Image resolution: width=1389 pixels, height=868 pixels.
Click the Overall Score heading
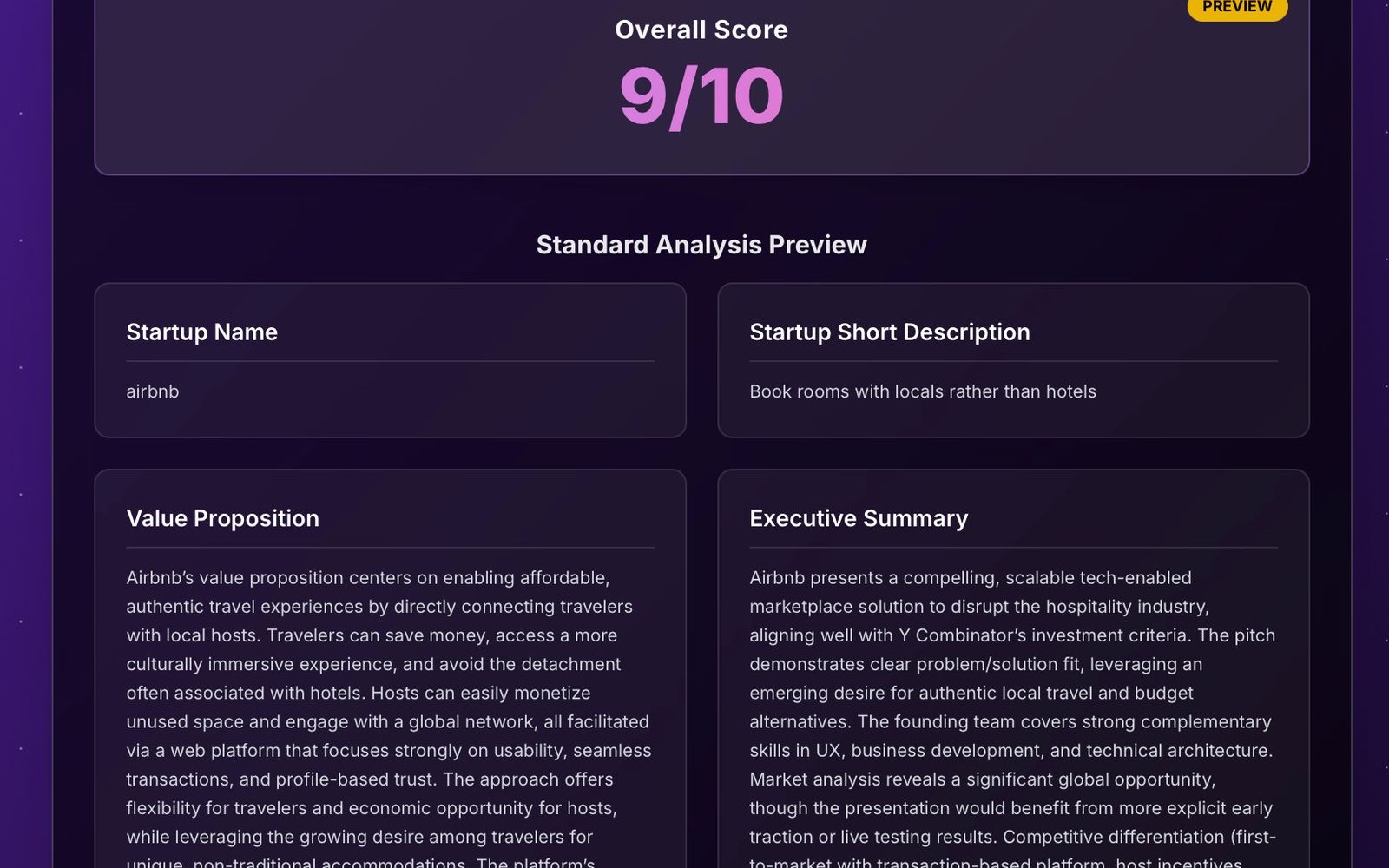tap(701, 29)
